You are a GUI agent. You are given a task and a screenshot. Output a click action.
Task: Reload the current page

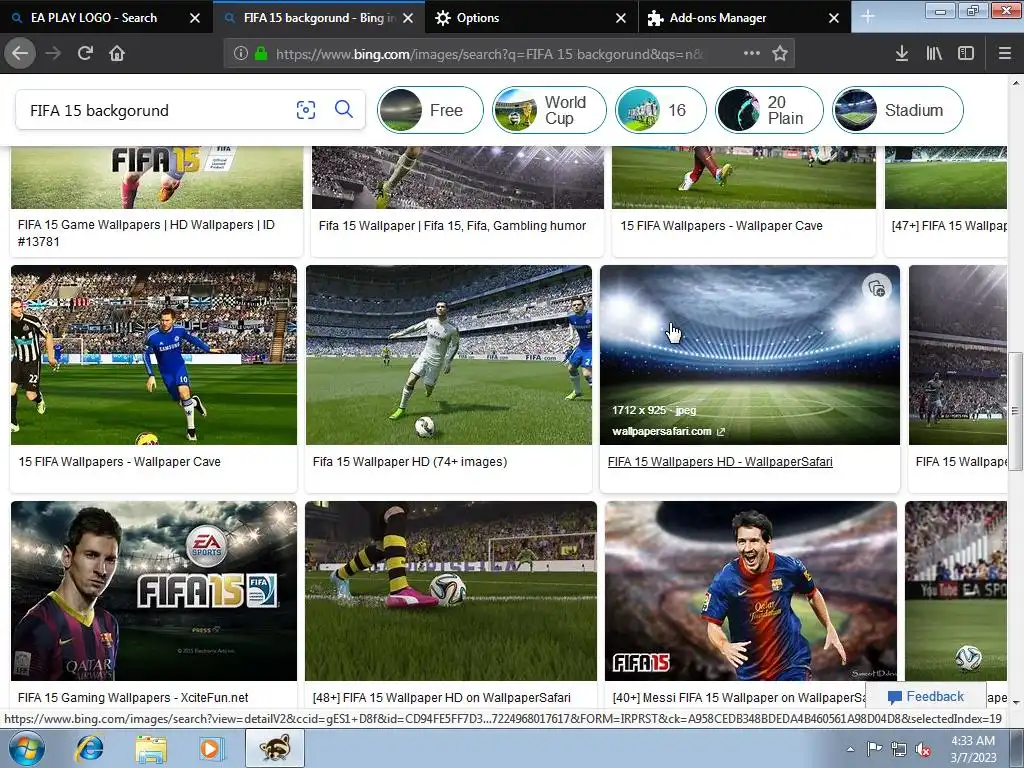coord(85,54)
